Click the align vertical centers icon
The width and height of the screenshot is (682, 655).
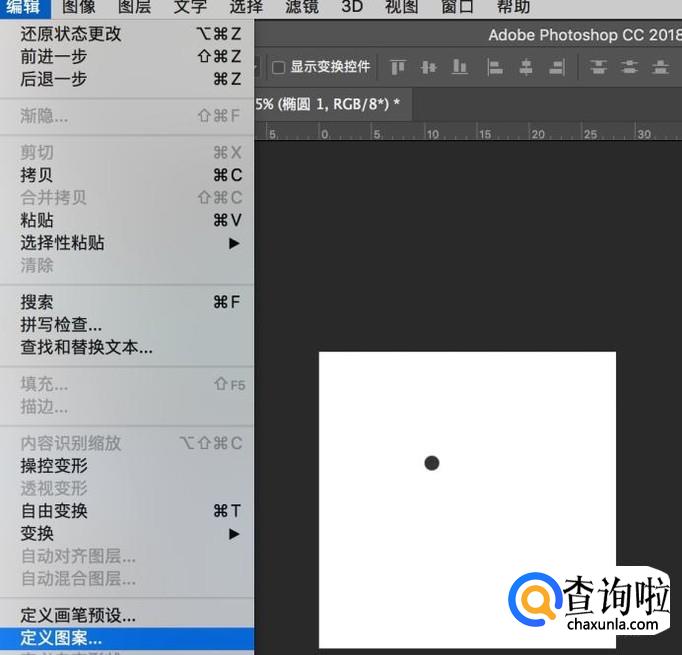click(429, 68)
